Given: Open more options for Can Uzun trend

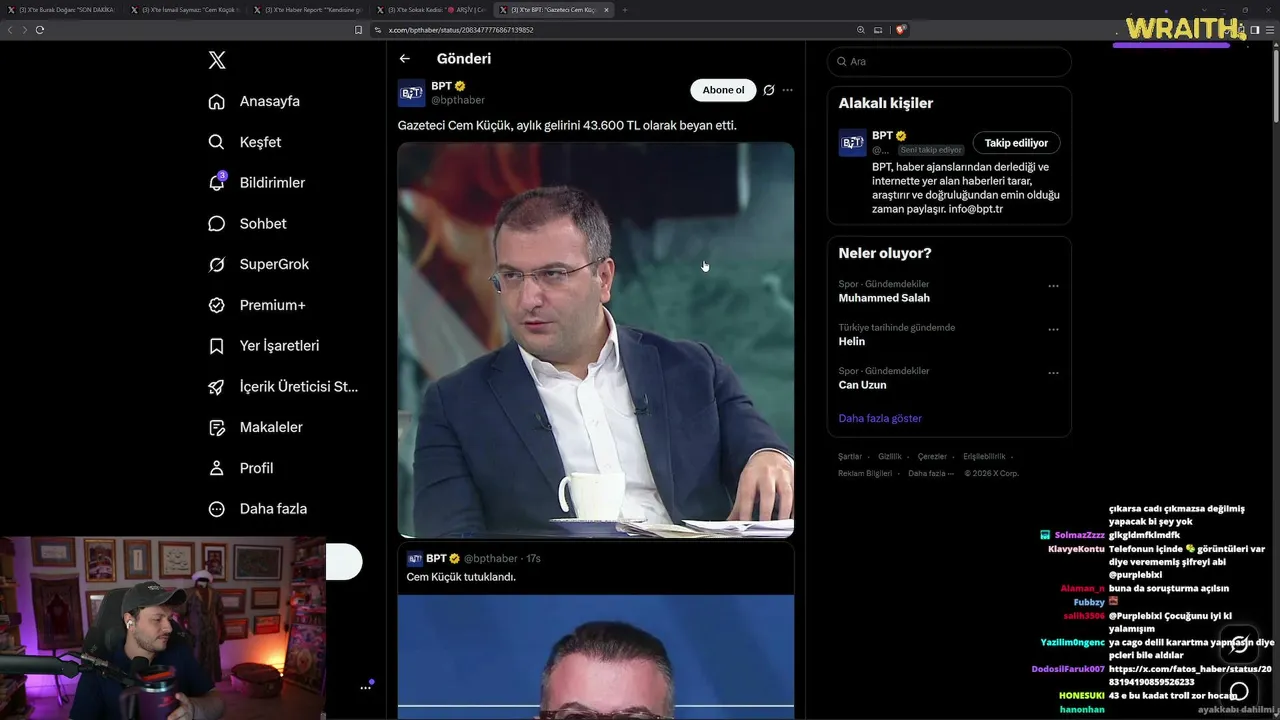Looking at the screenshot, I should [1053, 373].
